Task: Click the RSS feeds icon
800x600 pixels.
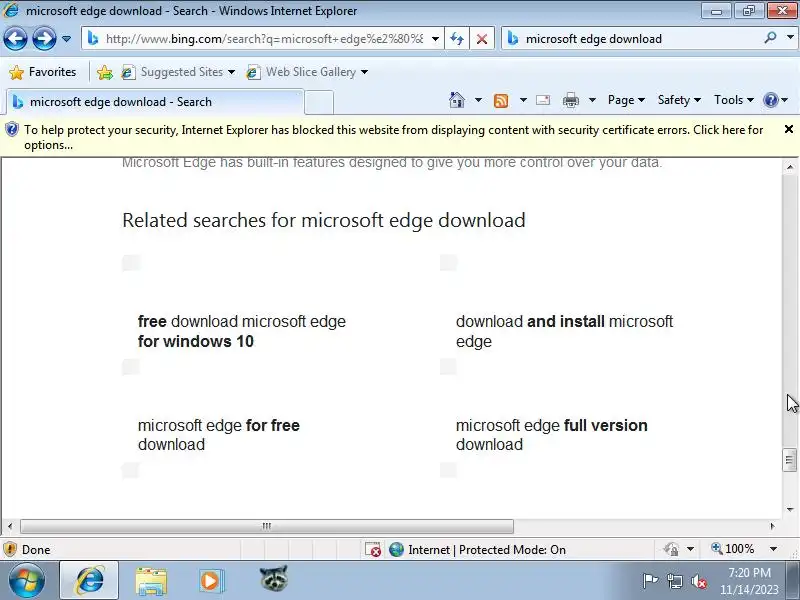Action: pos(501,101)
